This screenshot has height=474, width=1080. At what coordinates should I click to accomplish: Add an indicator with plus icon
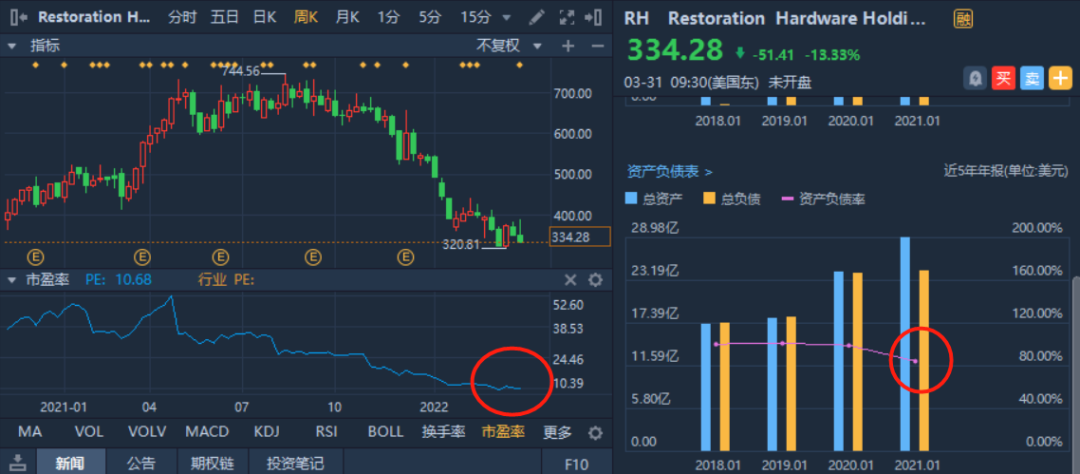(x=568, y=46)
